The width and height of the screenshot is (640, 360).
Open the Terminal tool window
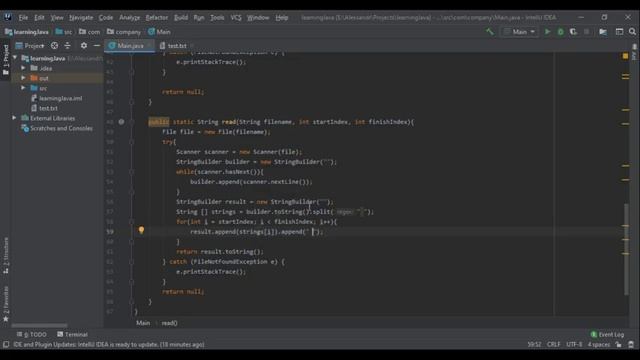pos(72,334)
